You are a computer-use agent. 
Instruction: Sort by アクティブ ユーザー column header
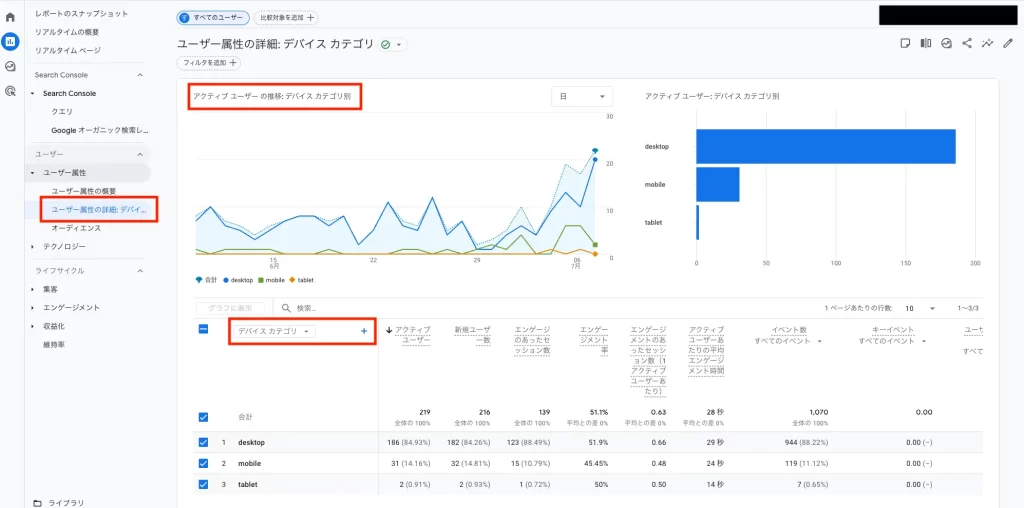pos(412,335)
